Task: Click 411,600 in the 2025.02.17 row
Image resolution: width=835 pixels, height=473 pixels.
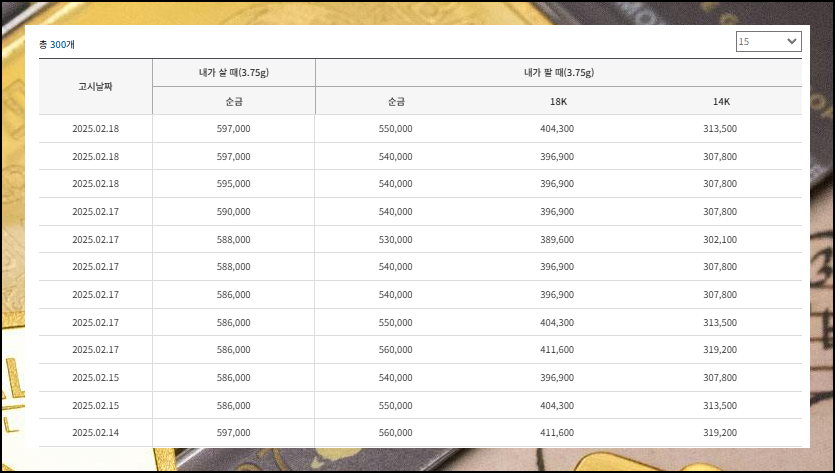Action: (x=557, y=349)
